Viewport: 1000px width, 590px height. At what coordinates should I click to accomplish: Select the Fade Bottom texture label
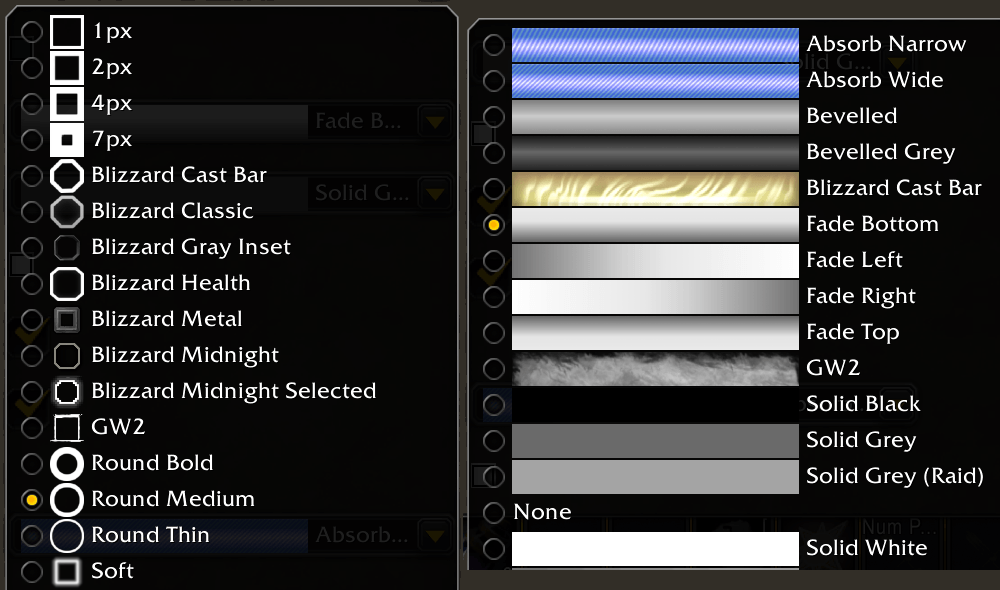(x=872, y=224)
